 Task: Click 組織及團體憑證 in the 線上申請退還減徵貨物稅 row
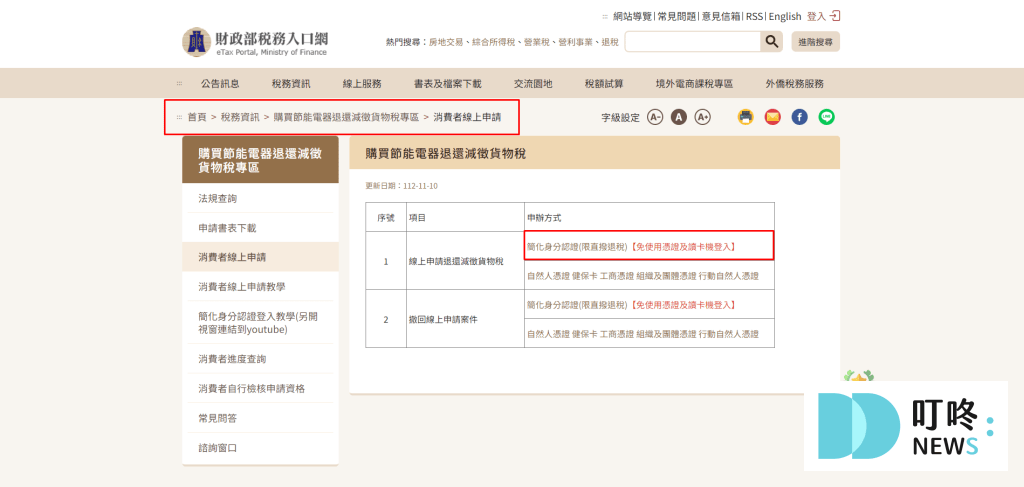pos(666,276)
